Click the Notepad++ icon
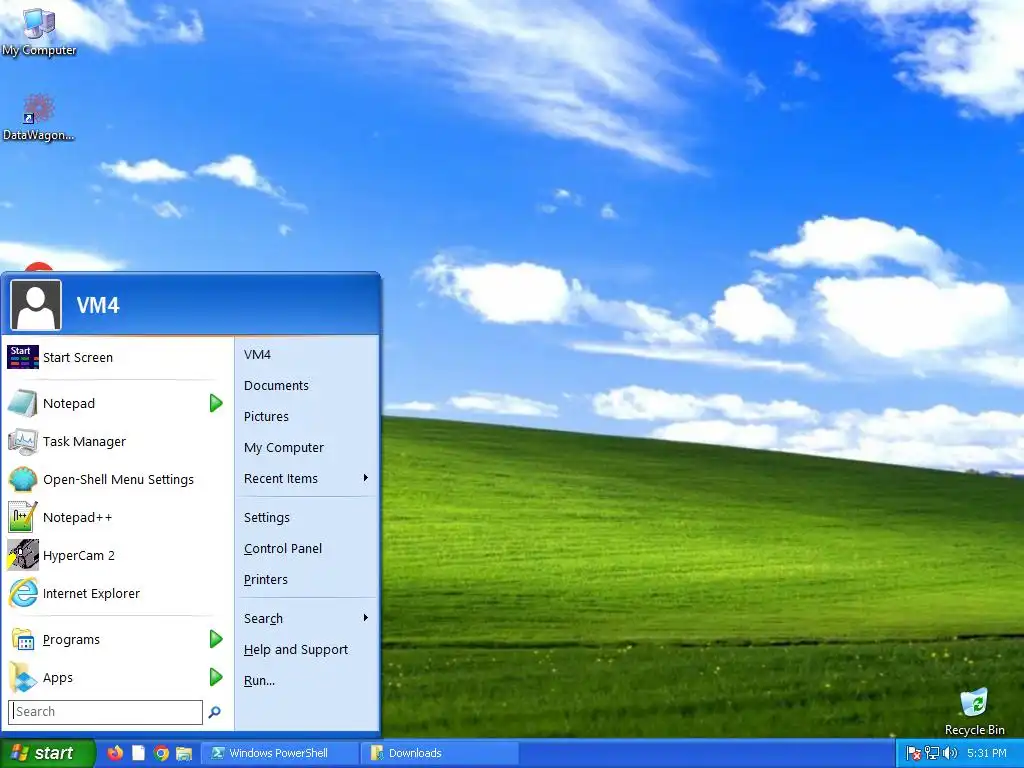This screenshot has width=1024, height=768. 23,517
